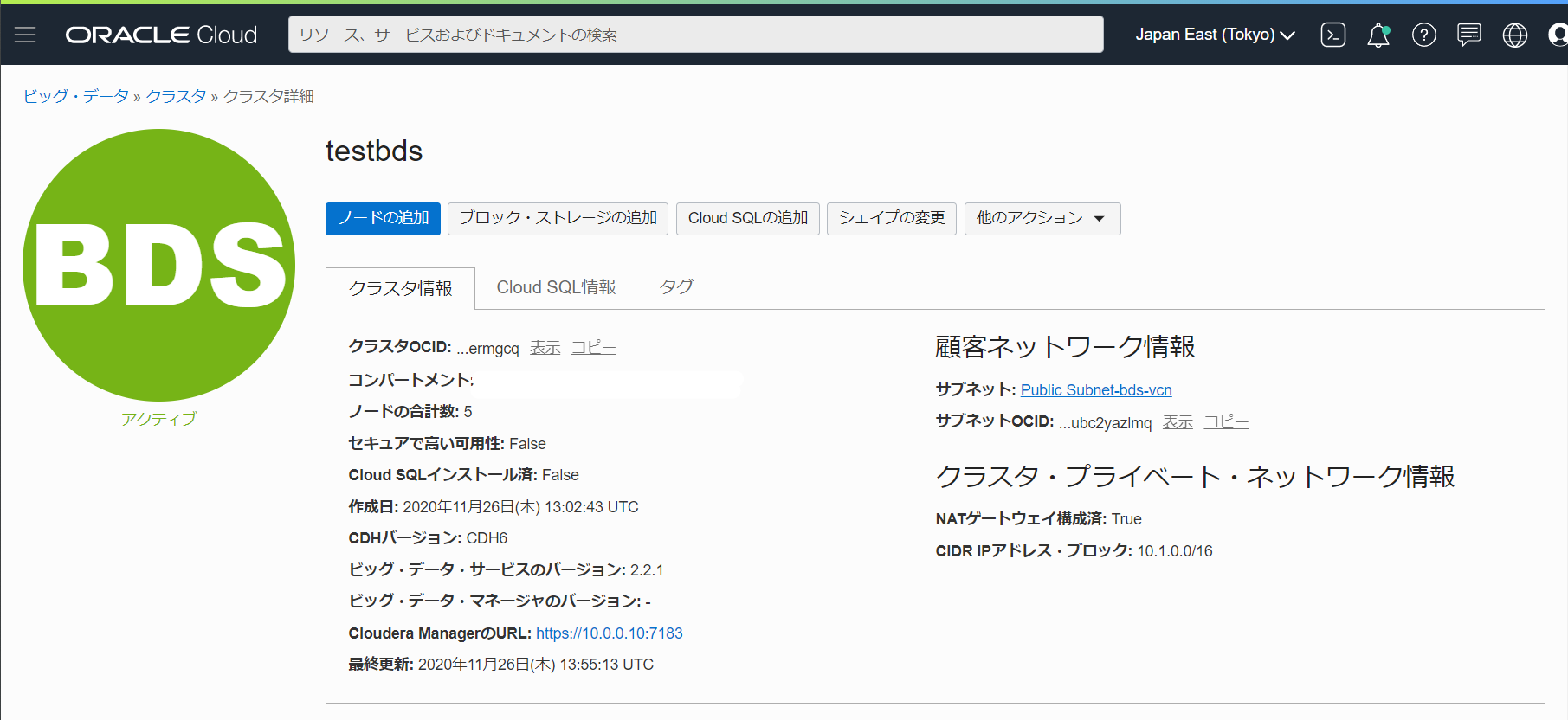
Task: Select the クラスタ情報 tab
Action: tap(400, 288)
